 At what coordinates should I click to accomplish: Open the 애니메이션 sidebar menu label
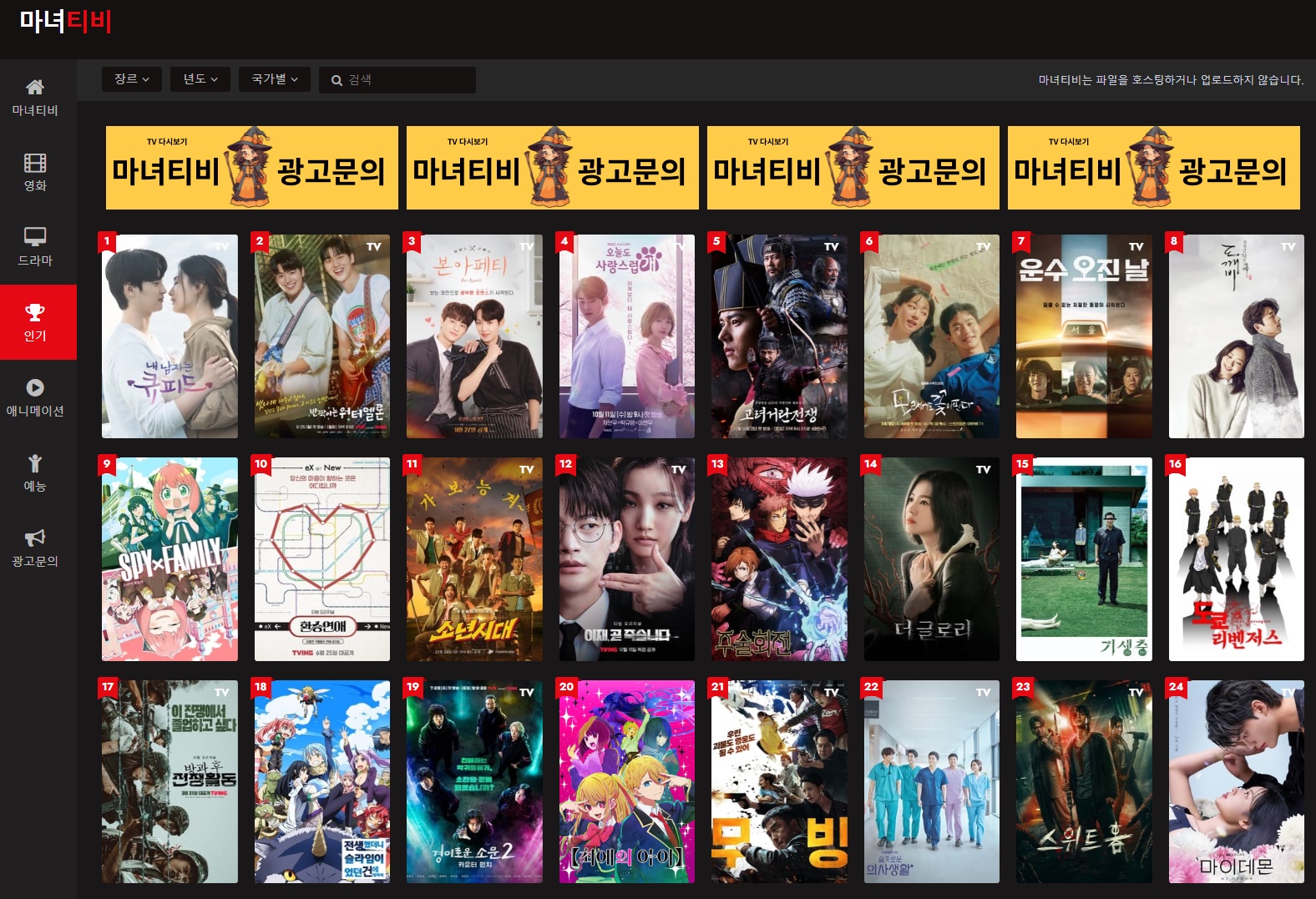point(35,411)
